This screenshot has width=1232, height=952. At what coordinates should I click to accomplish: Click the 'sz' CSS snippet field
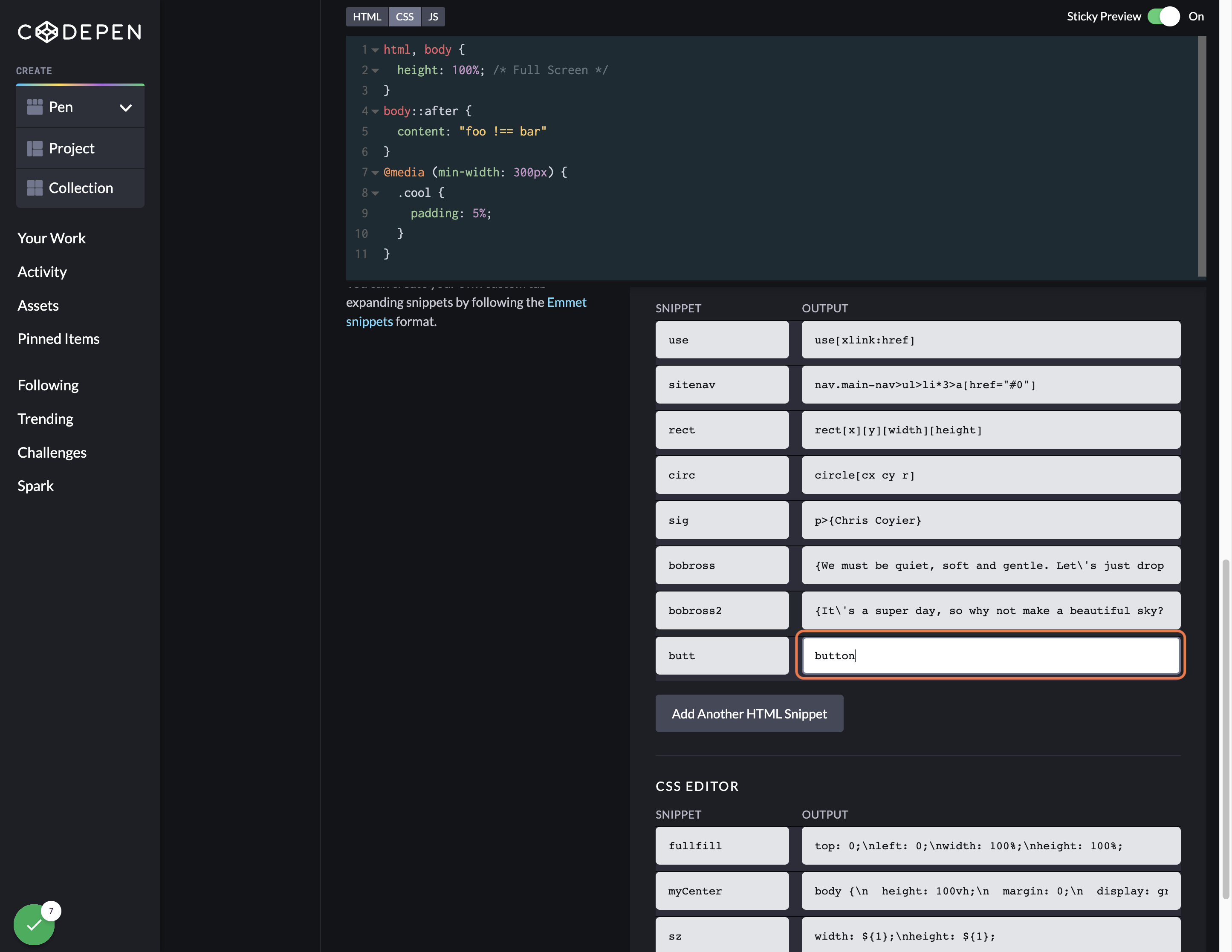coord(722,935)
